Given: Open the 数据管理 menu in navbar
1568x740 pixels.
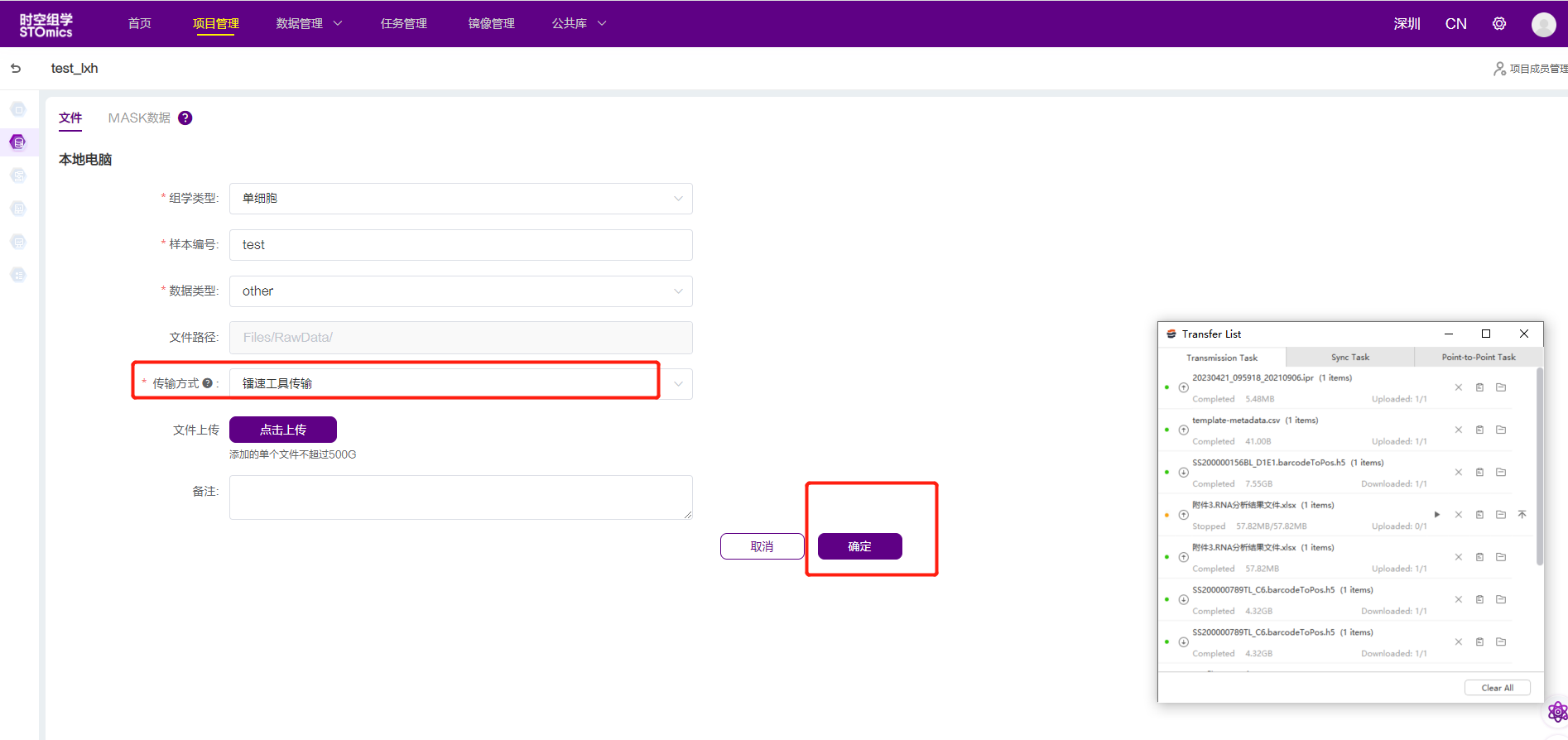Looking at the screenshot, I should pyautogui.click(x=308, y=24).
